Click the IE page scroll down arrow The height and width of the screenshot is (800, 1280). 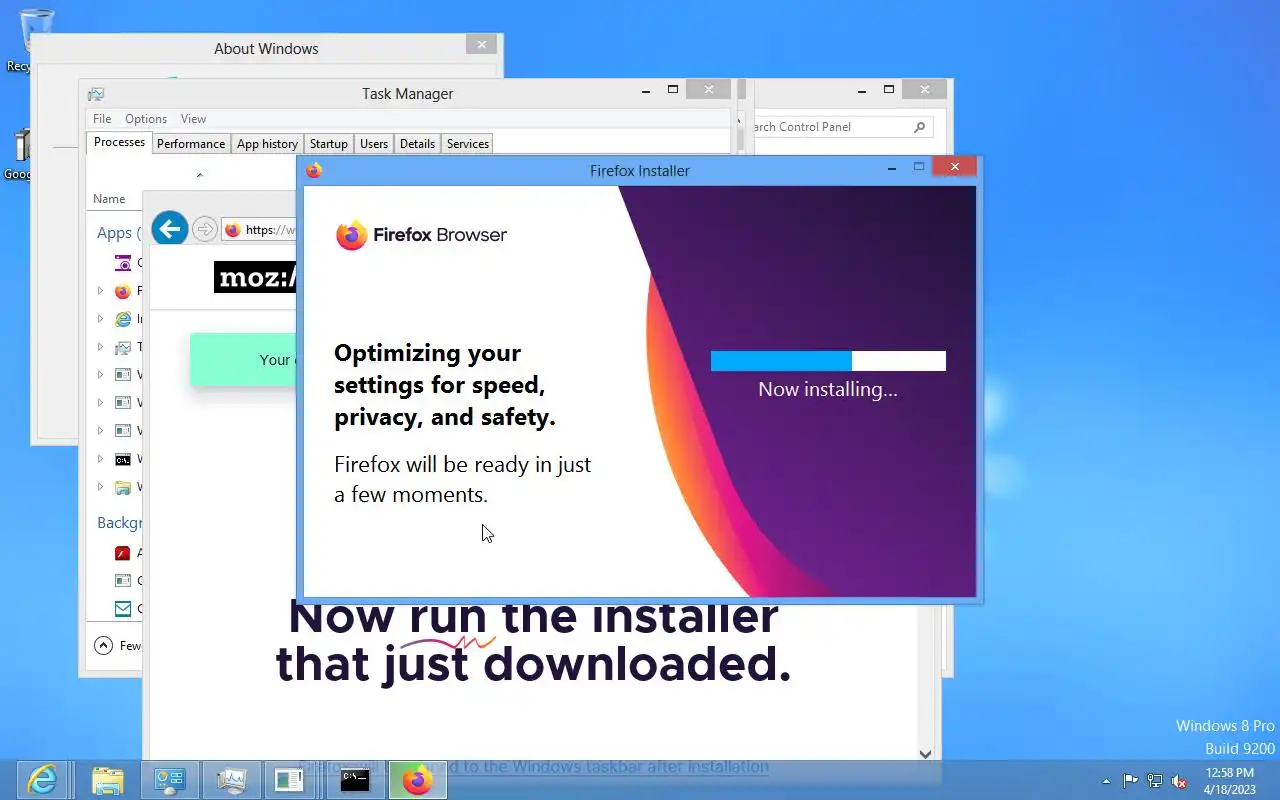tap(925, 754)
